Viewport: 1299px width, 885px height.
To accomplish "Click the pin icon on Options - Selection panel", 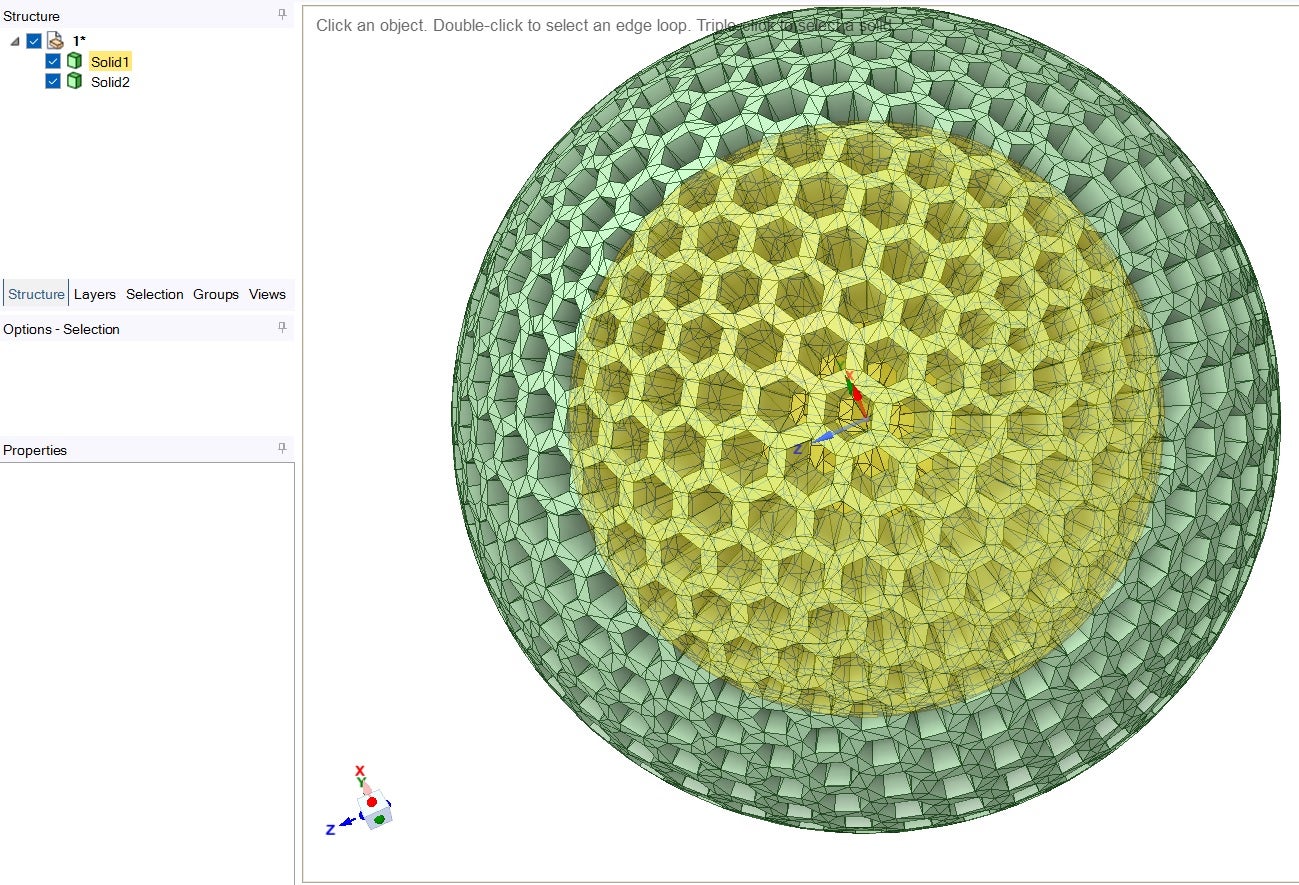I will click(282, 328).
